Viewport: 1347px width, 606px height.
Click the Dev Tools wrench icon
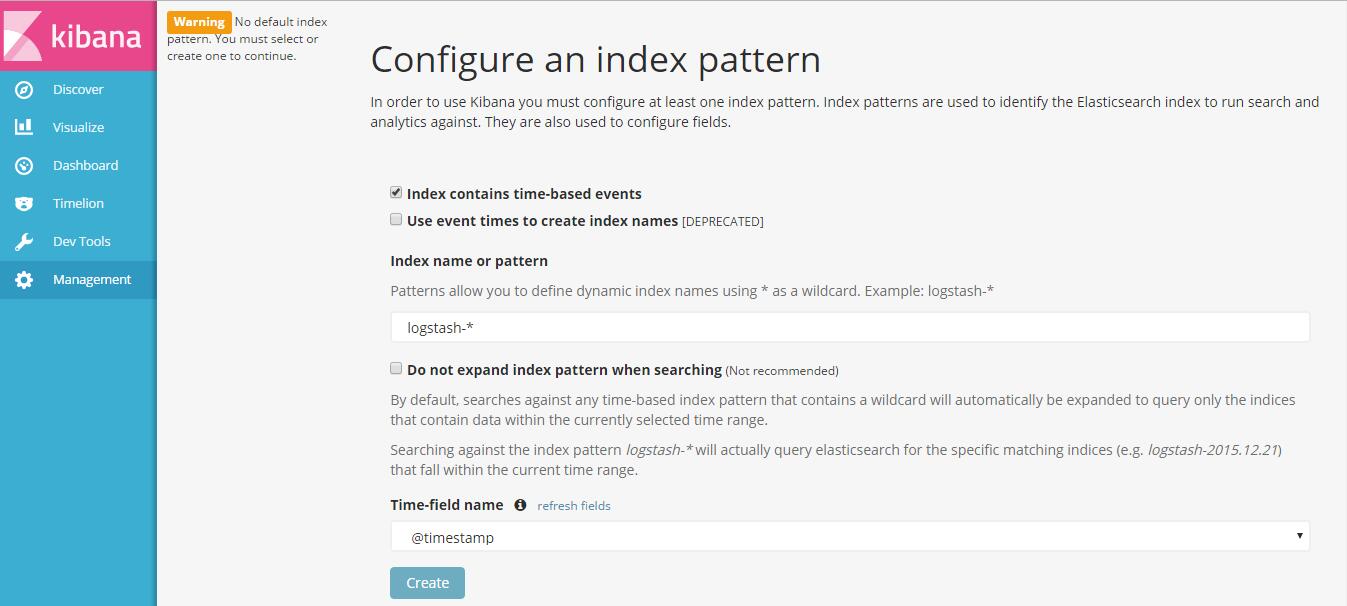tap(24, 242)
